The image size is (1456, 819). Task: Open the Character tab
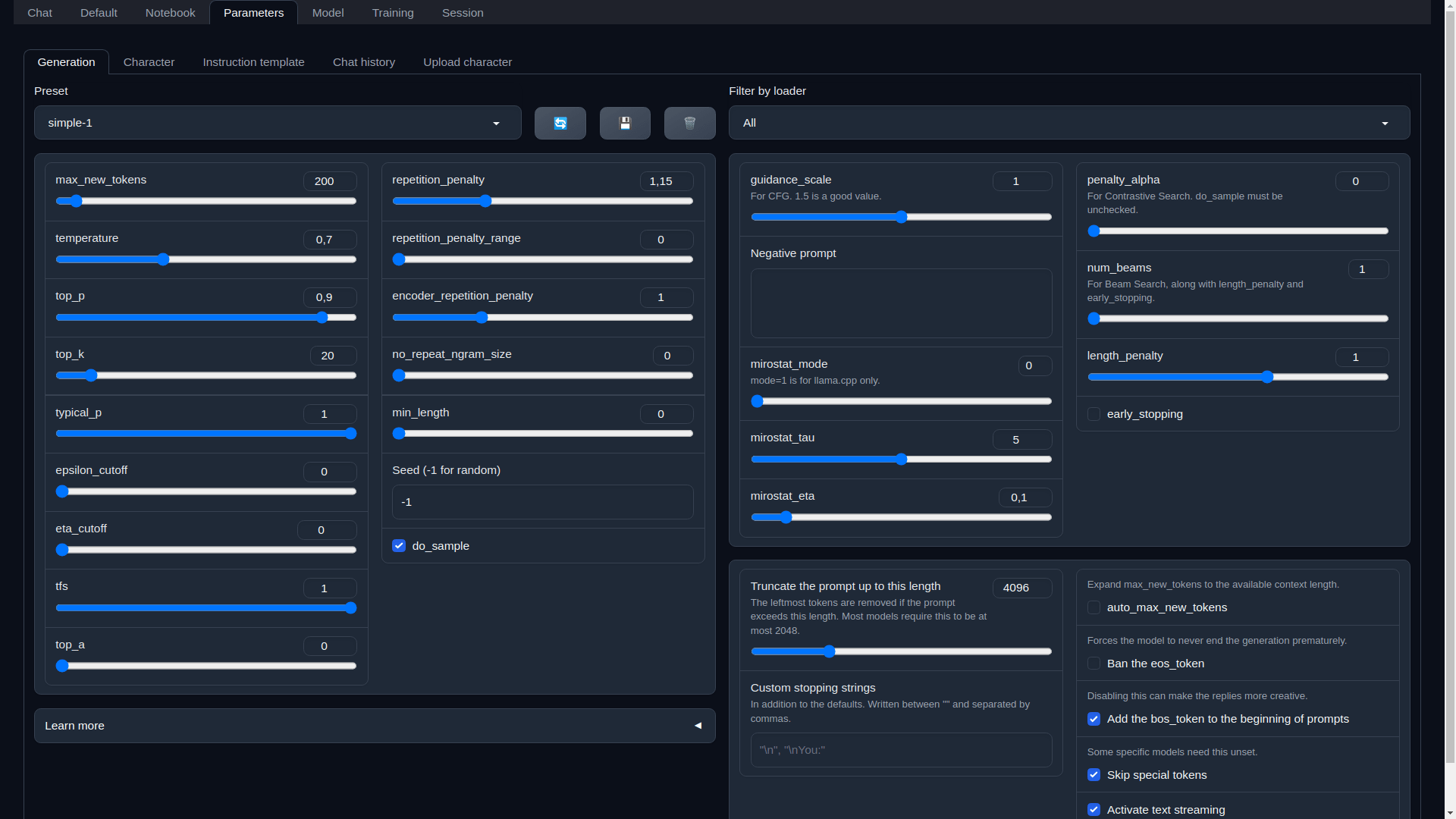click(x=148, y=62)
